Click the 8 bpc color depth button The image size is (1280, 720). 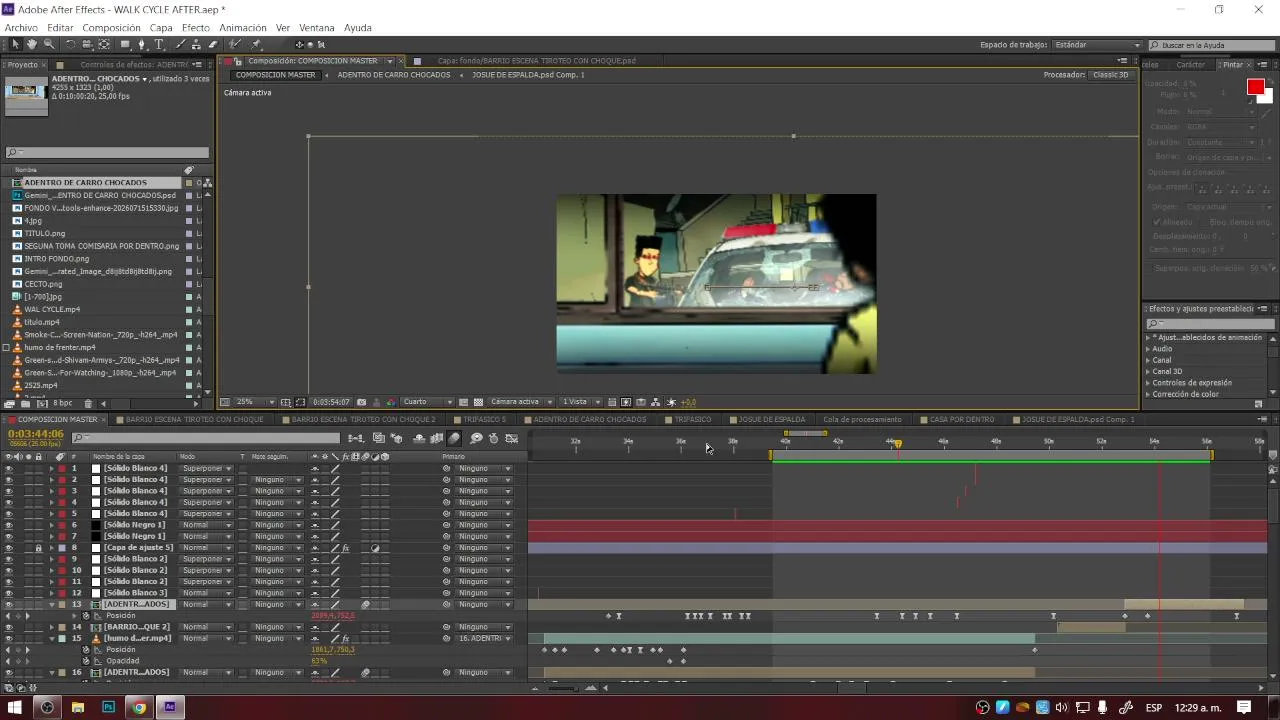(62, 403)
